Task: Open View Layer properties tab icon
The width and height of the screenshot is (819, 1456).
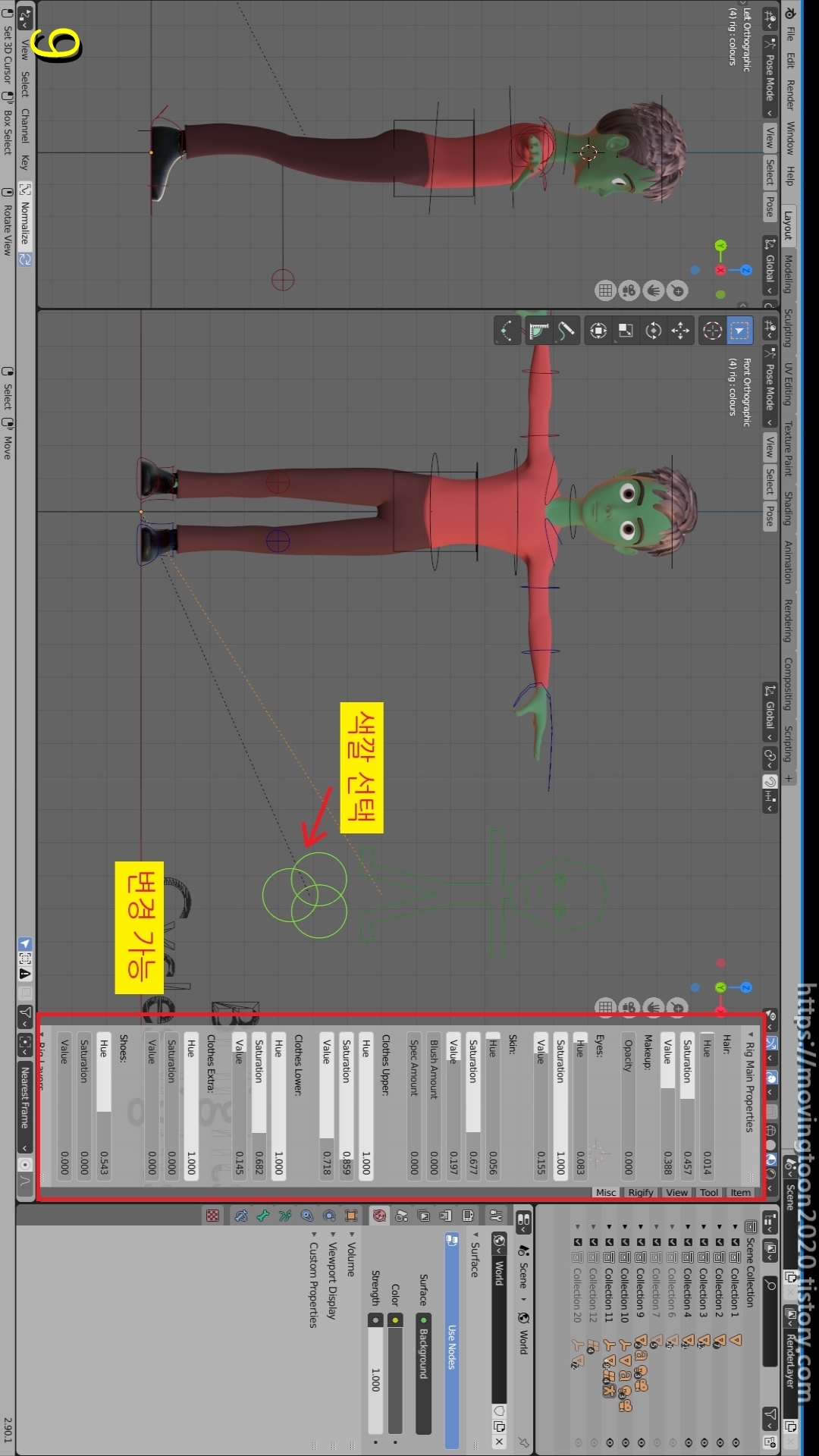Action: pos(424,1216)
